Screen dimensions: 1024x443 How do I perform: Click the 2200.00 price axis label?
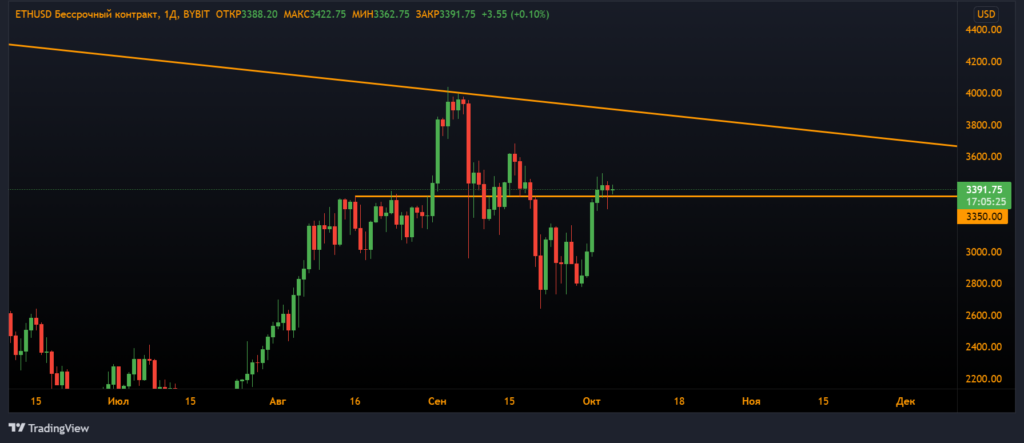coord(982,378)
